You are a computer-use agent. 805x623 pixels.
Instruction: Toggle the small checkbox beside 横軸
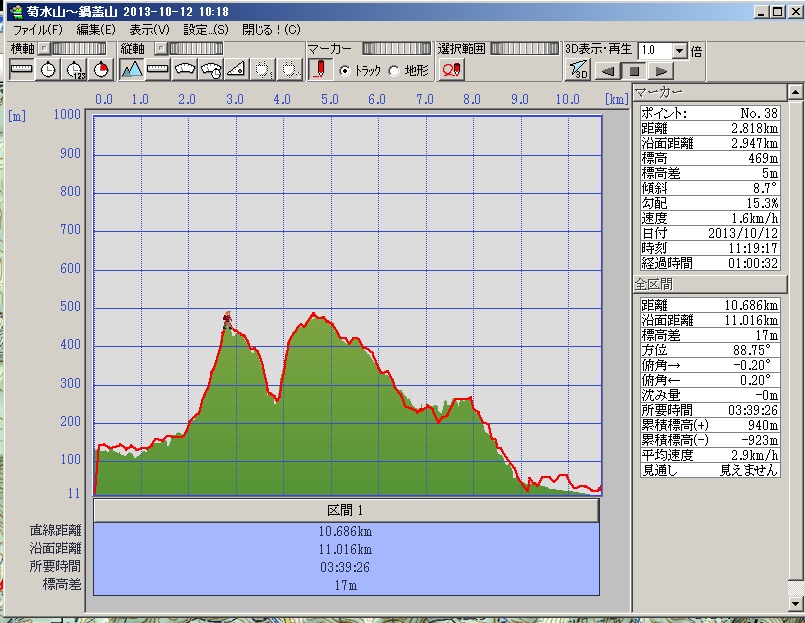coord(44,48)
